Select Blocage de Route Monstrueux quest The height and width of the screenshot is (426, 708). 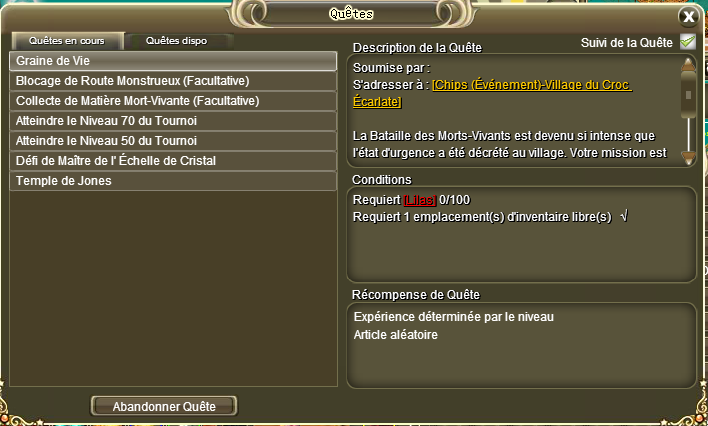click(173, 81)
